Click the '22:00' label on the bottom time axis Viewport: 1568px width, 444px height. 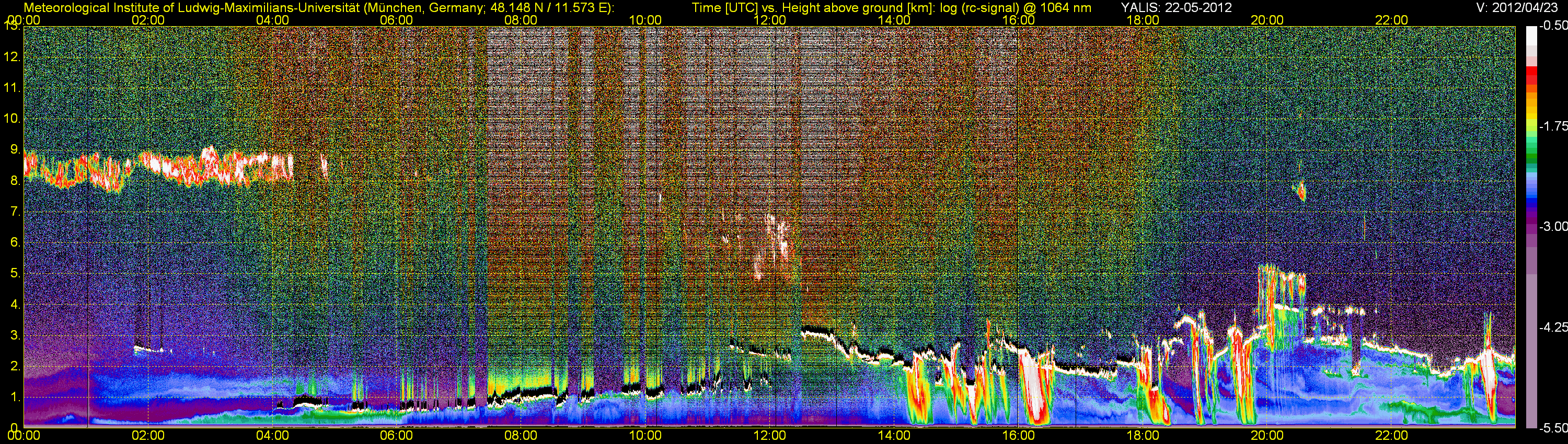[x=1391, y=436]
